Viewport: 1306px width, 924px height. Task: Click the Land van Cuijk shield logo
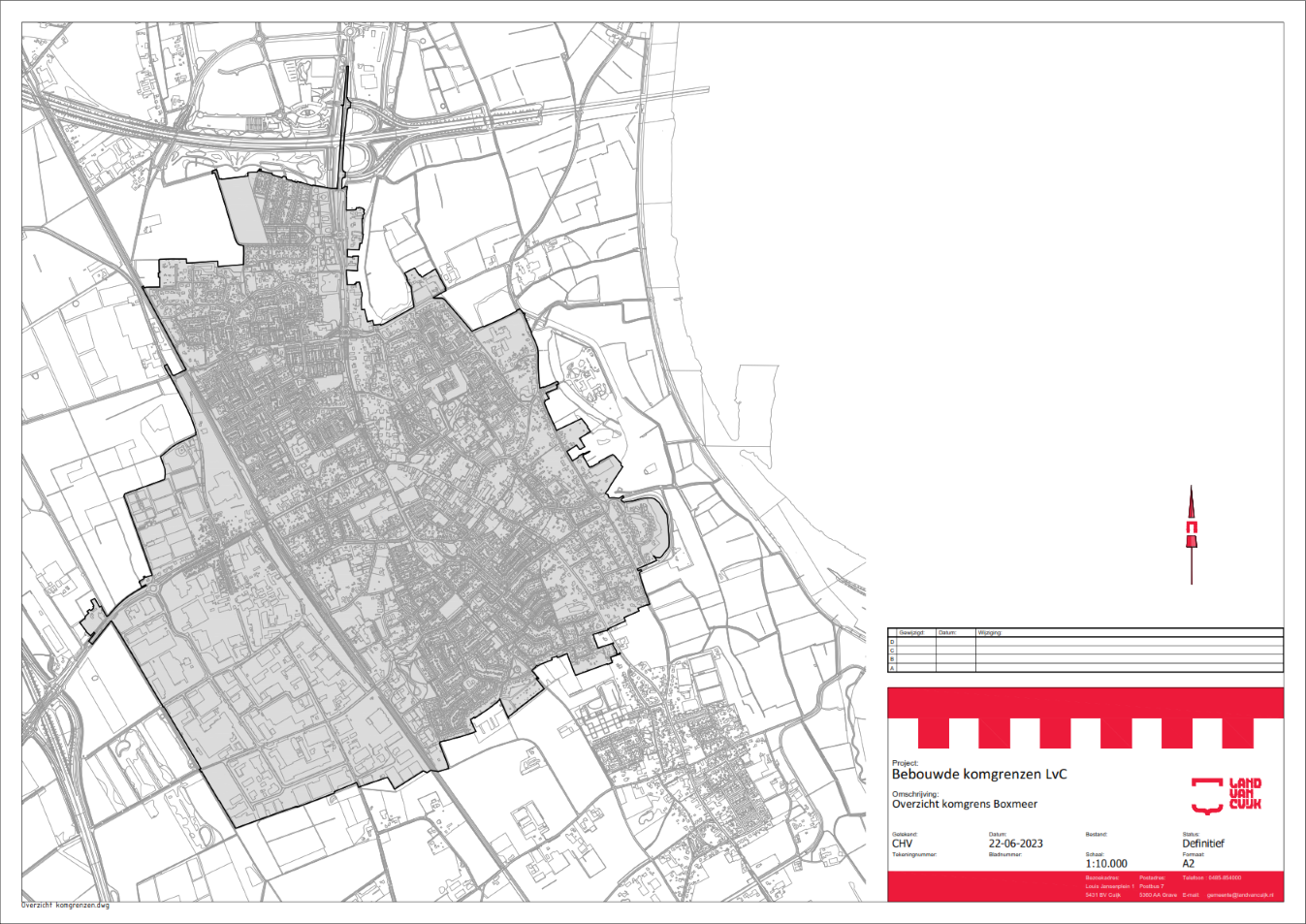[x=1207, y=795]
